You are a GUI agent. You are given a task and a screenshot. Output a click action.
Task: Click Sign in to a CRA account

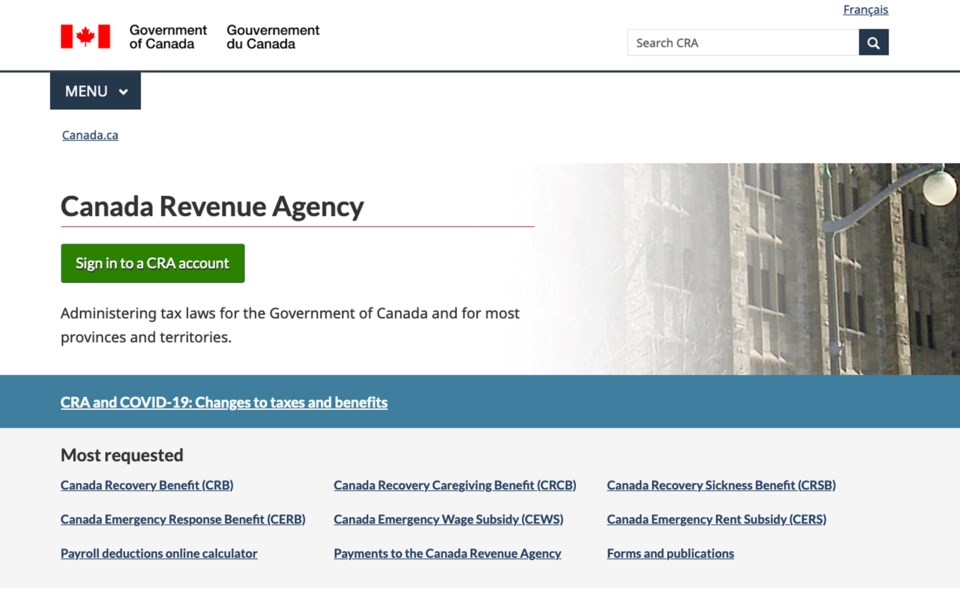pyautogui.click(x=152, y=263)
